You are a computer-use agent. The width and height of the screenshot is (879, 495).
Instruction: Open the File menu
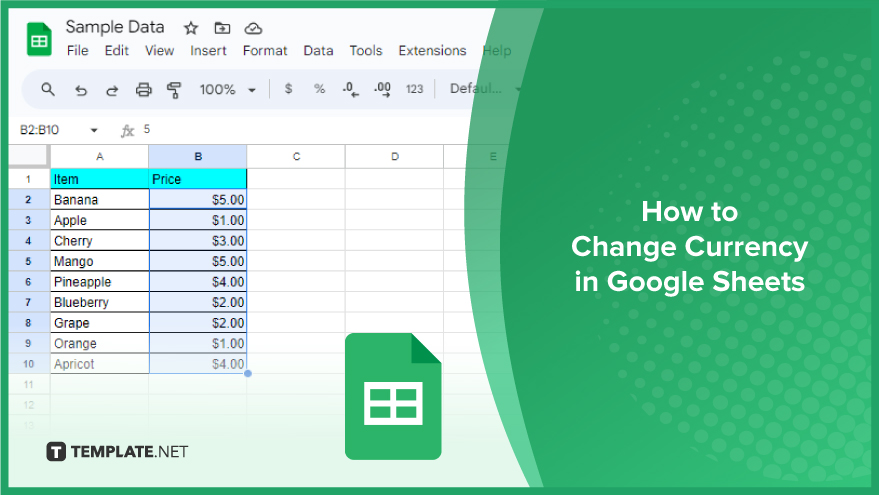coord(77,50)
